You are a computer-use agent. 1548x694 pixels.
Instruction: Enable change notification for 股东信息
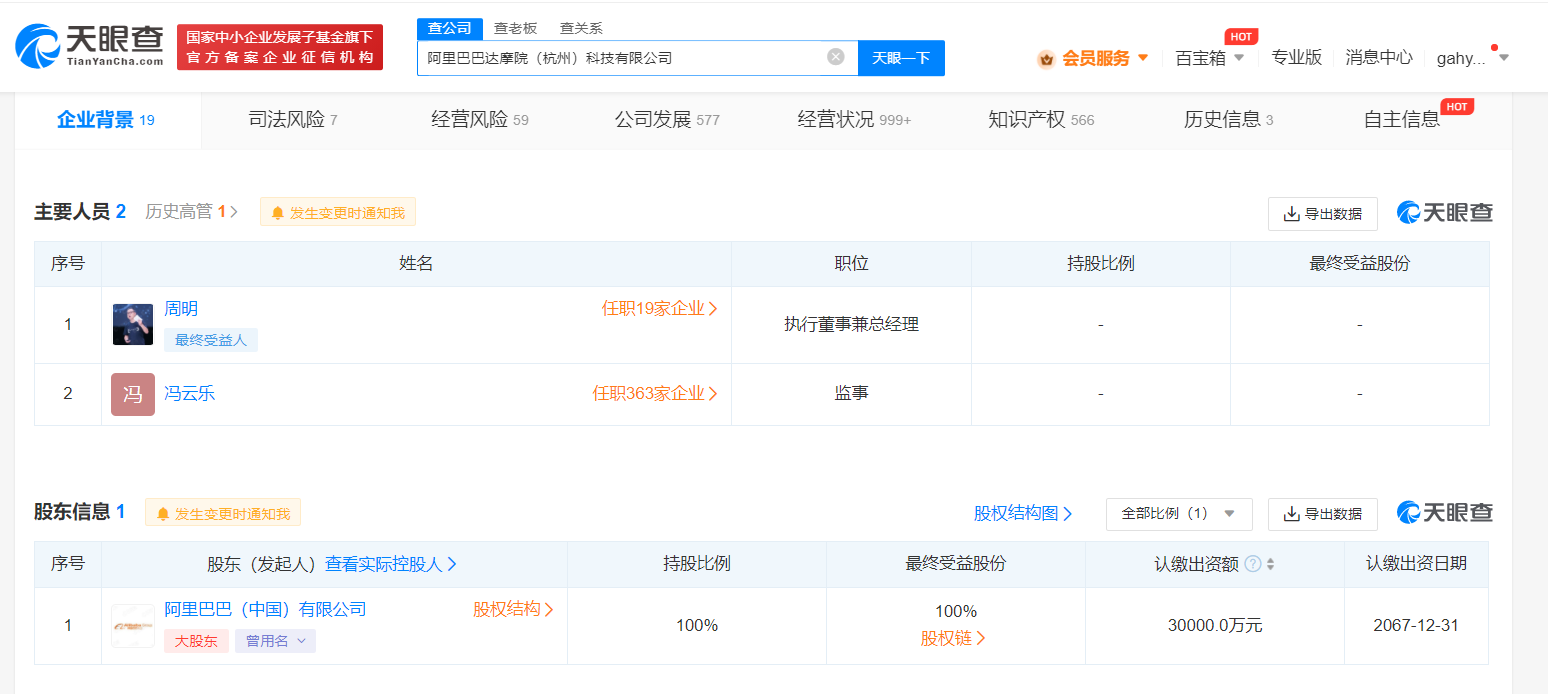[223, 513]
